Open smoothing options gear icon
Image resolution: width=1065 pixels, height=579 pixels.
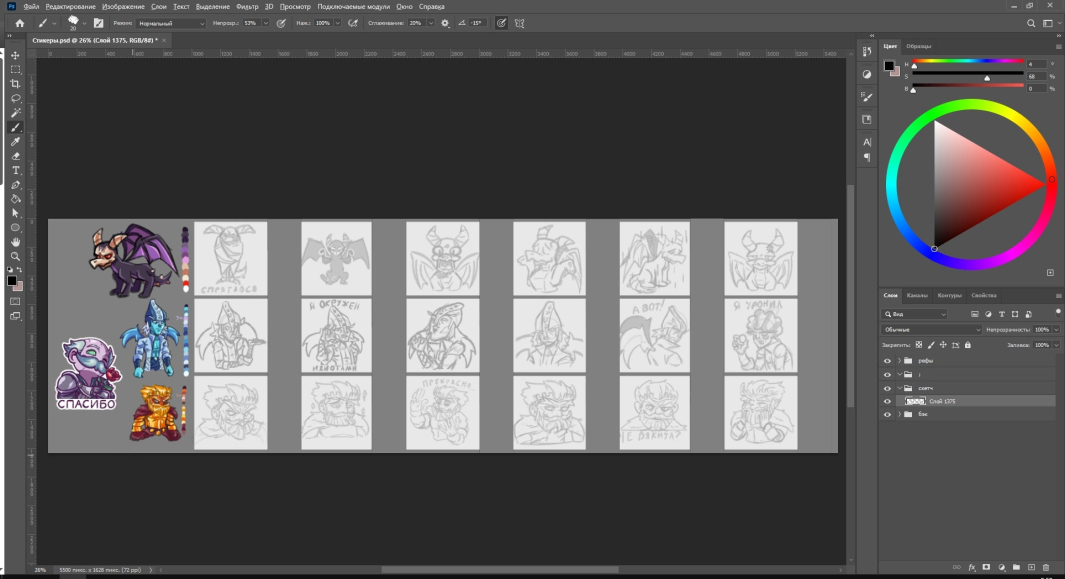(x=445, y=23)
